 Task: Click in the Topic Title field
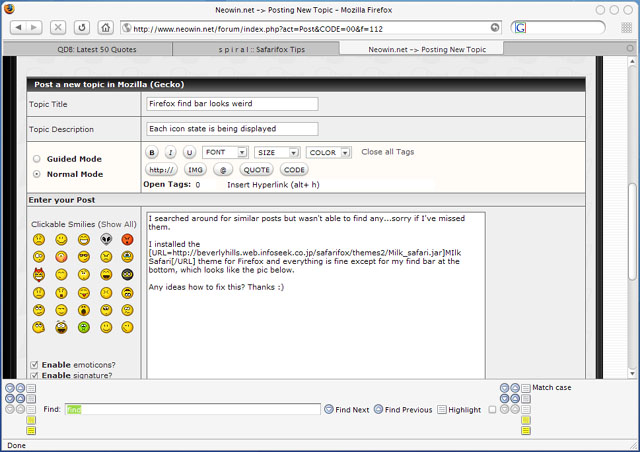point(232,104)
